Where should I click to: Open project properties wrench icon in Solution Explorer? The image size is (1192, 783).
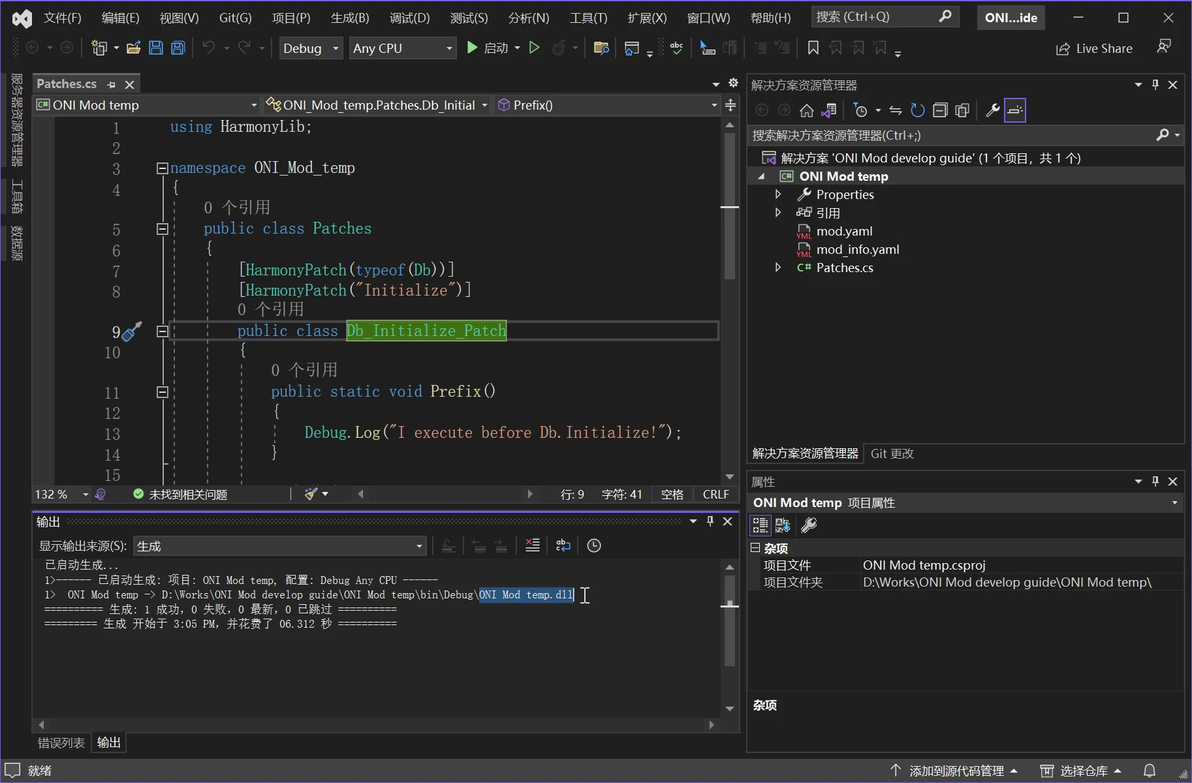(x=992, y=110)
